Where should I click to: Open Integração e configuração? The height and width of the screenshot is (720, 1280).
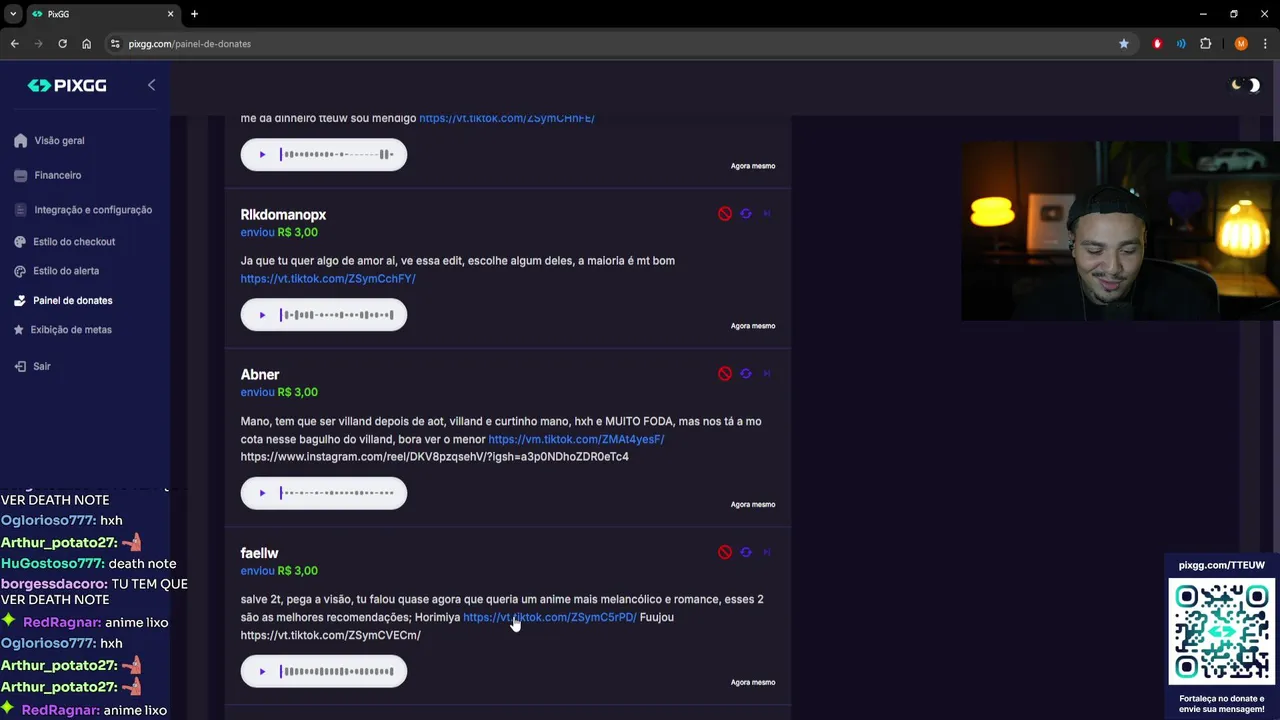click(85, 210)
